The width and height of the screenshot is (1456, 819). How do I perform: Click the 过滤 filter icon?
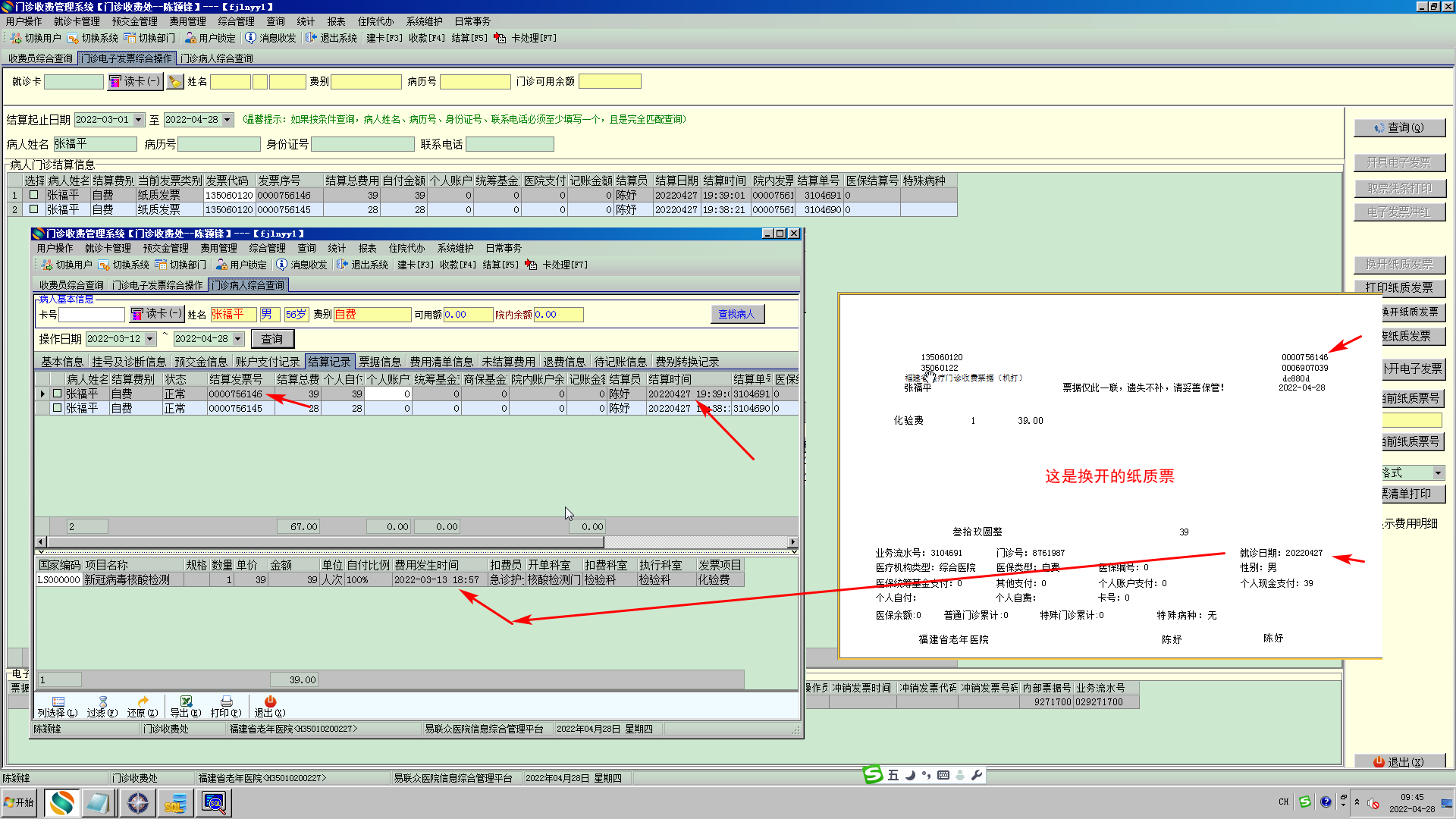coord(102,702)
